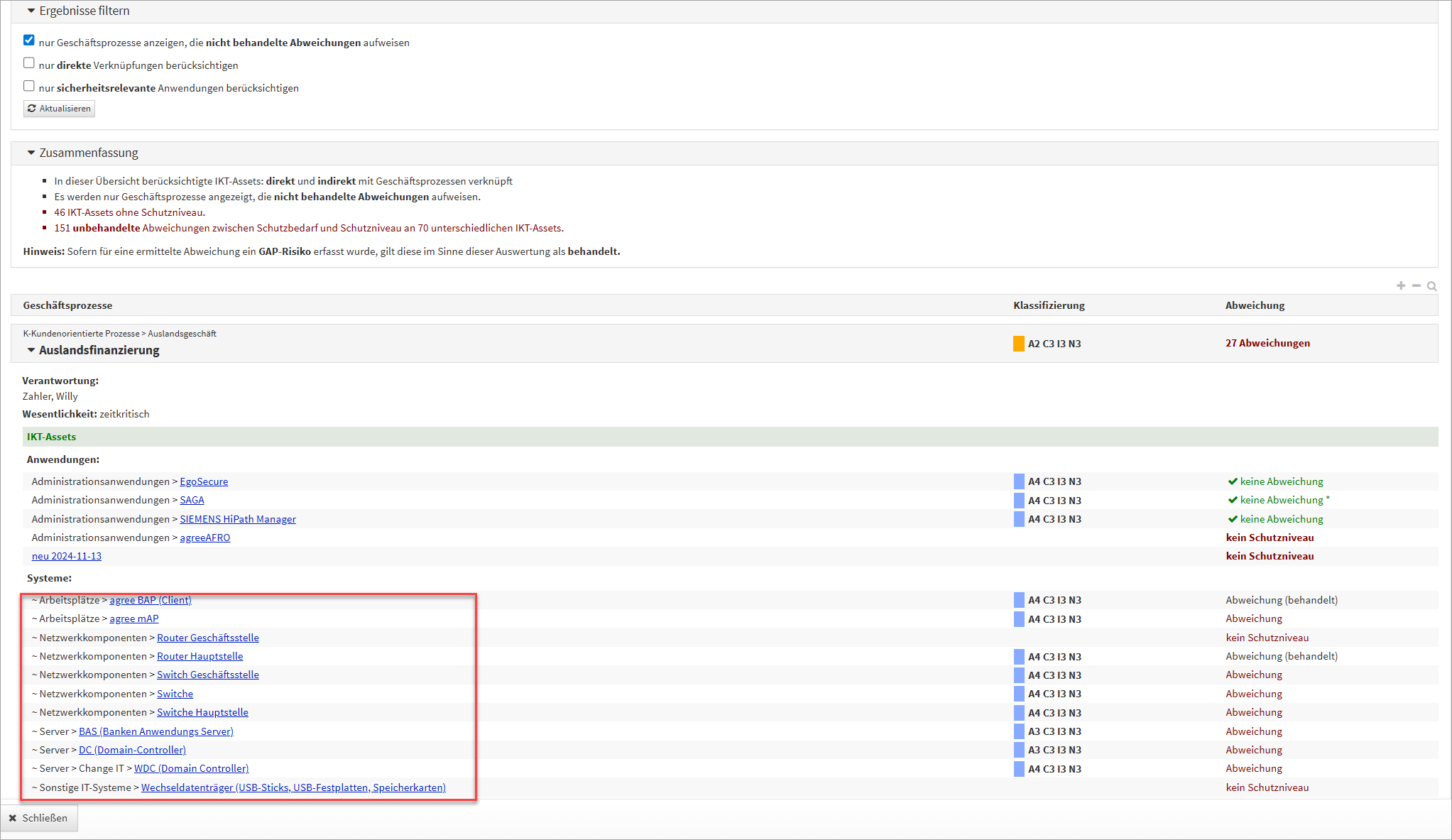1452x840 pixels.
Task: Click the minus collapse-all icon above table
Action: [x=1416, y=285]
